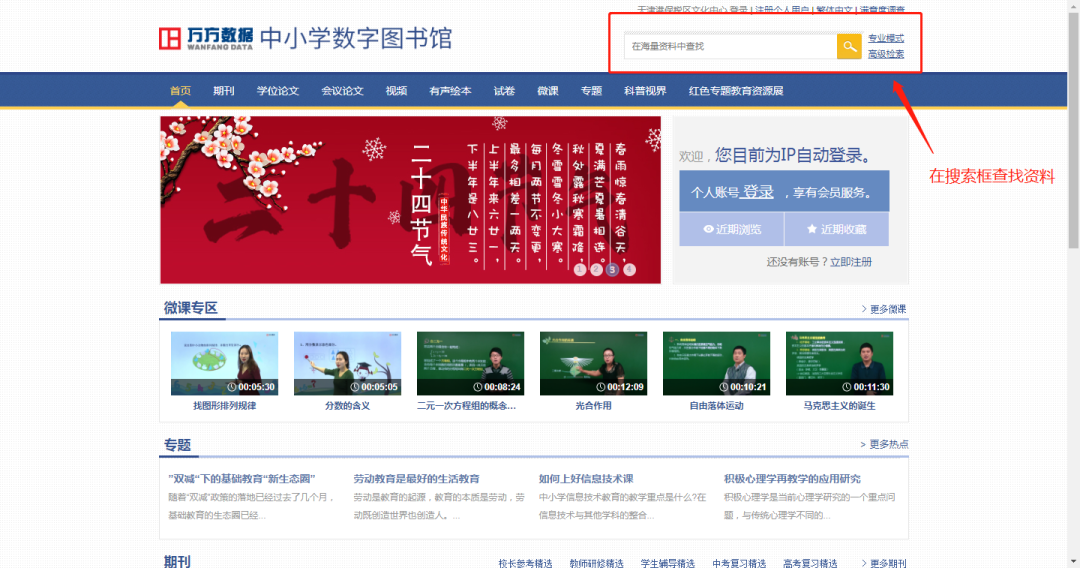Screen dimensions: 1080x568
Task: Click the 二十四节气 banner image
Action: pos(411,200)
